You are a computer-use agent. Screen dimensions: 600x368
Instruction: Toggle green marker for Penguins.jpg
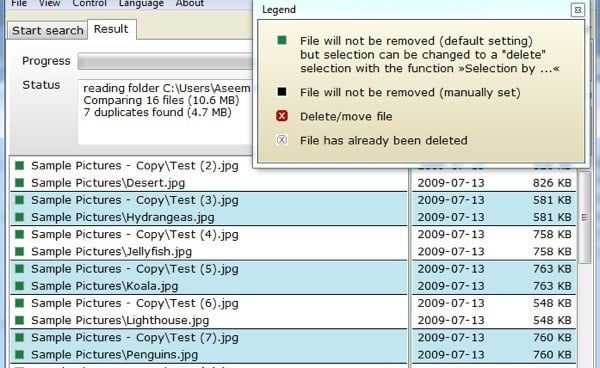(x=19, y=355)
